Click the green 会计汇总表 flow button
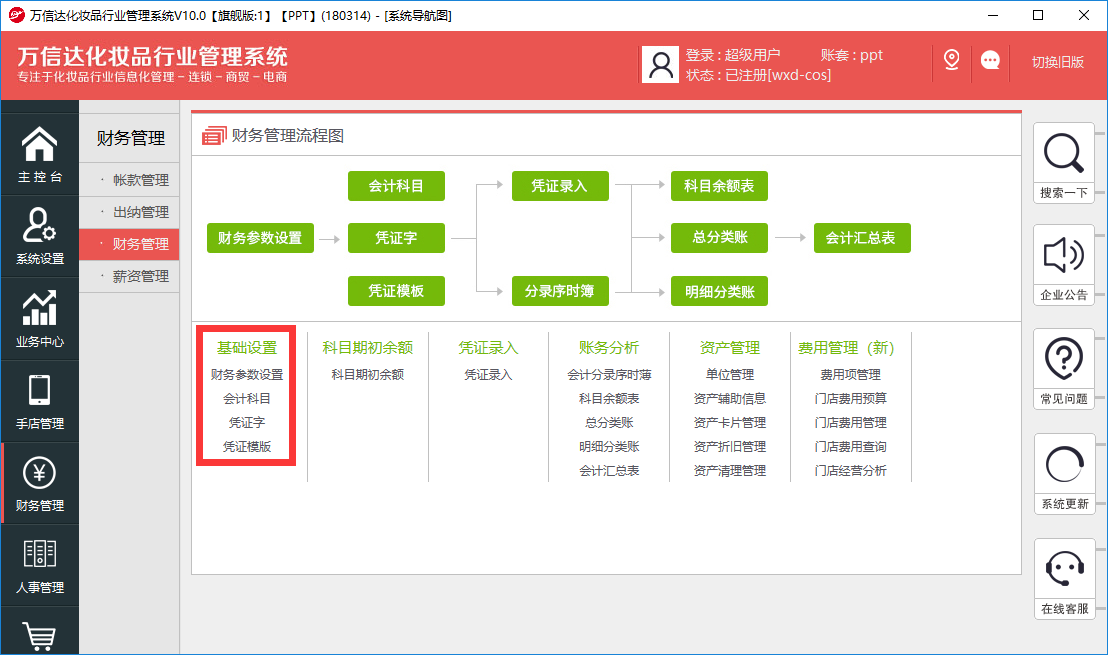The height and width of the screenshot is (655, 1108). click(x=862, y=238)
